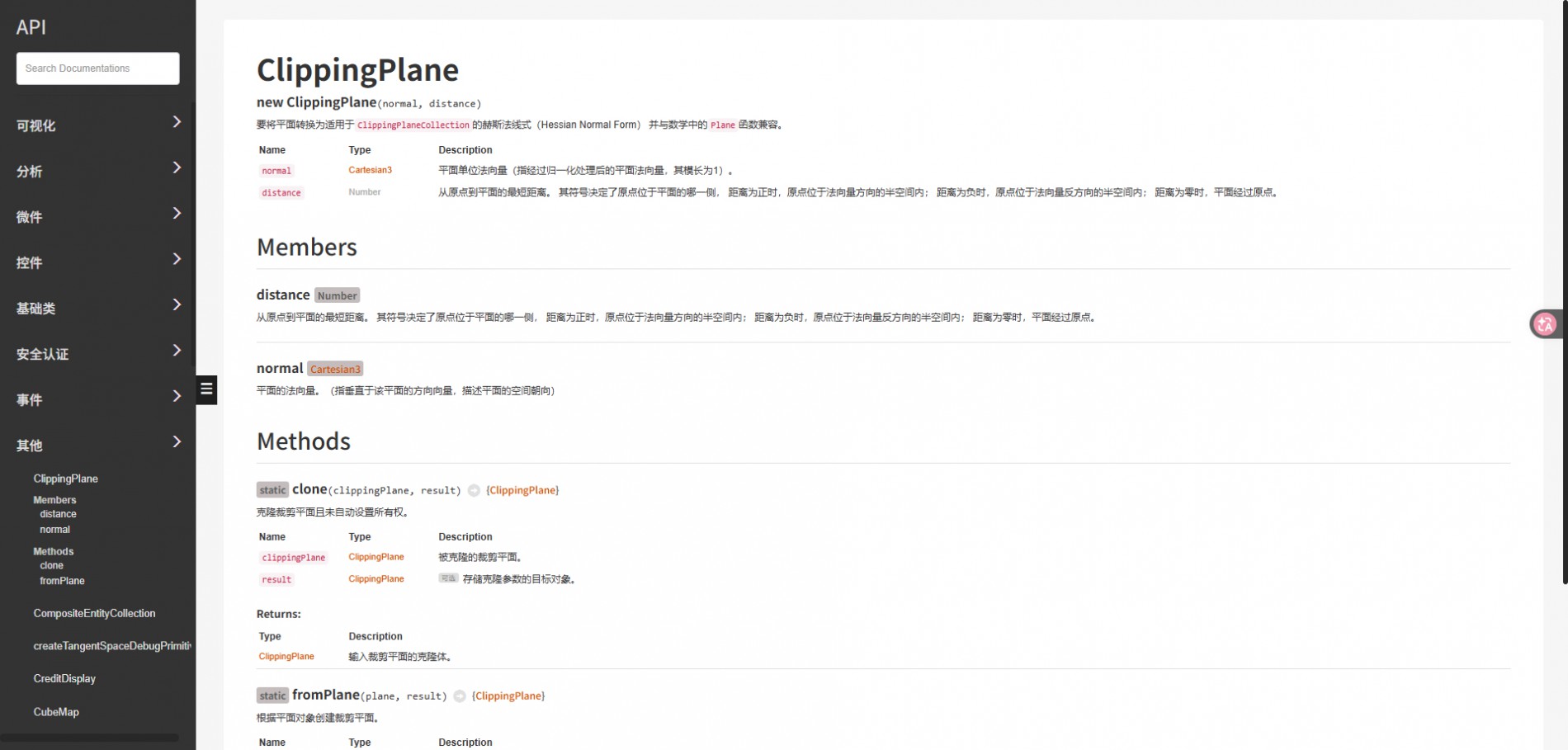Expand the 可视化 sidebar category
This screenshot has height=750, width=1568.
coord(177,122)
